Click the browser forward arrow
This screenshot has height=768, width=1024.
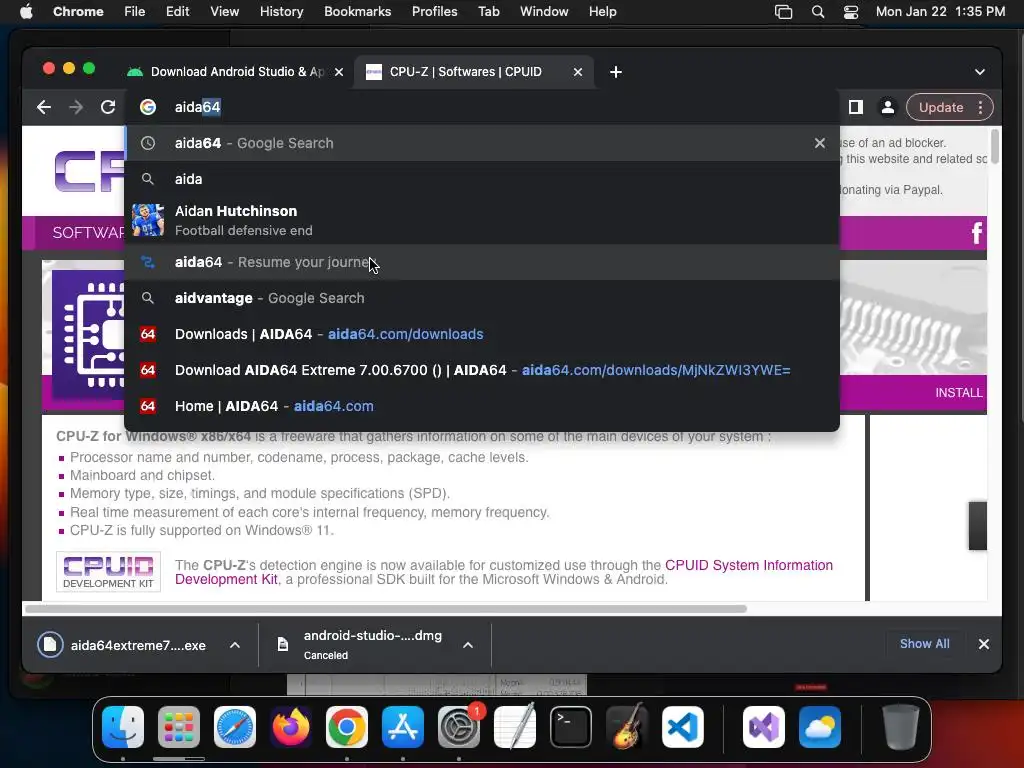pos(76,107)
